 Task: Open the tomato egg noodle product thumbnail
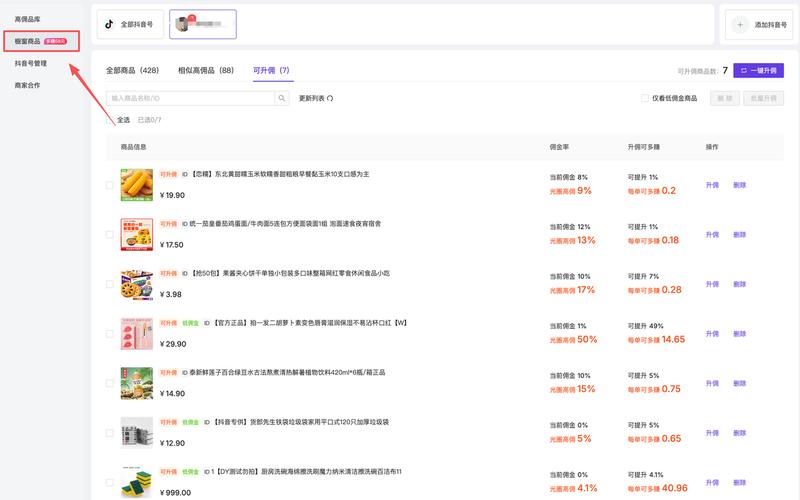[137, 234]
